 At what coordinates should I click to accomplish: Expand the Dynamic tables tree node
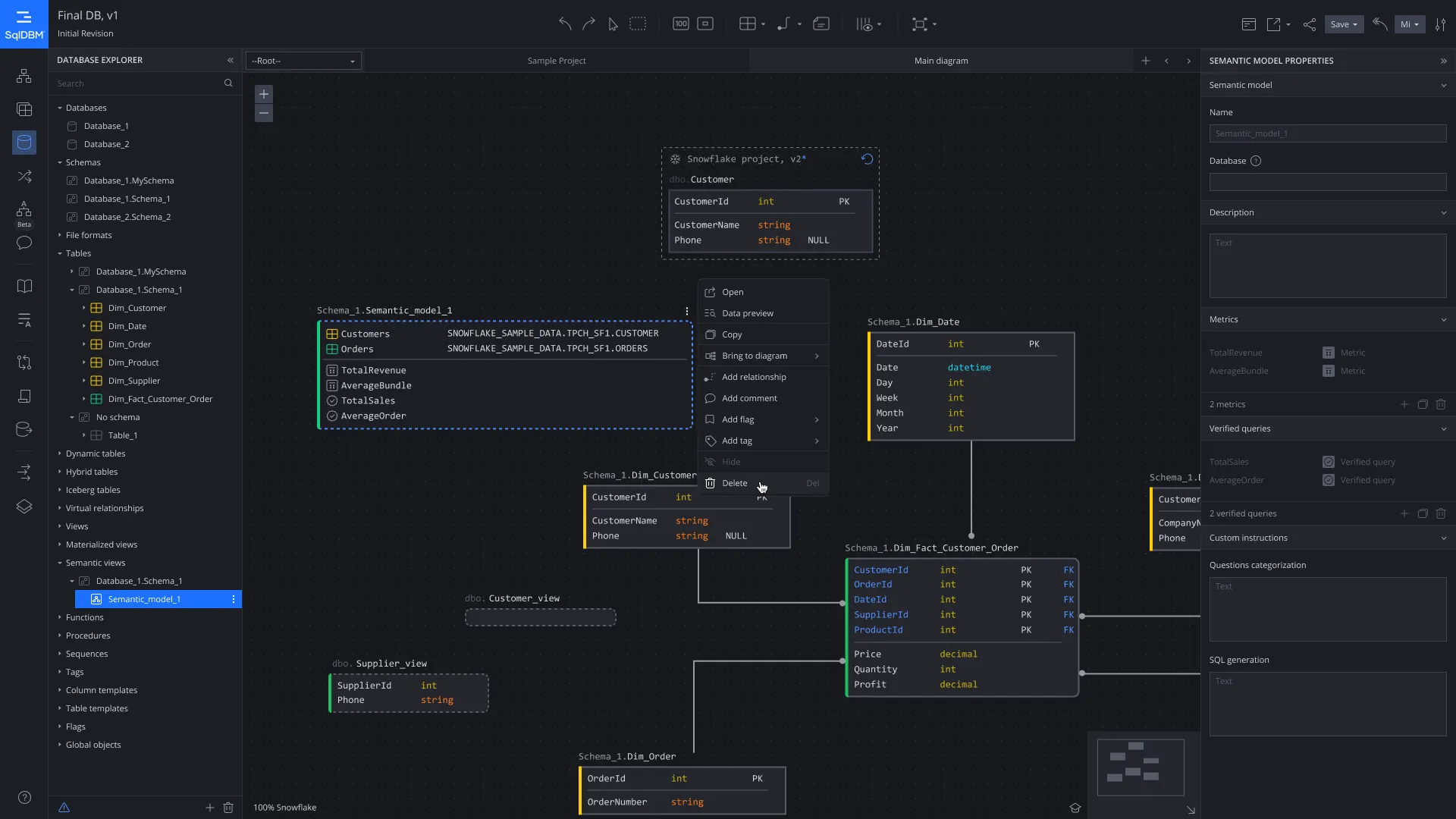[x=60, y=453]
